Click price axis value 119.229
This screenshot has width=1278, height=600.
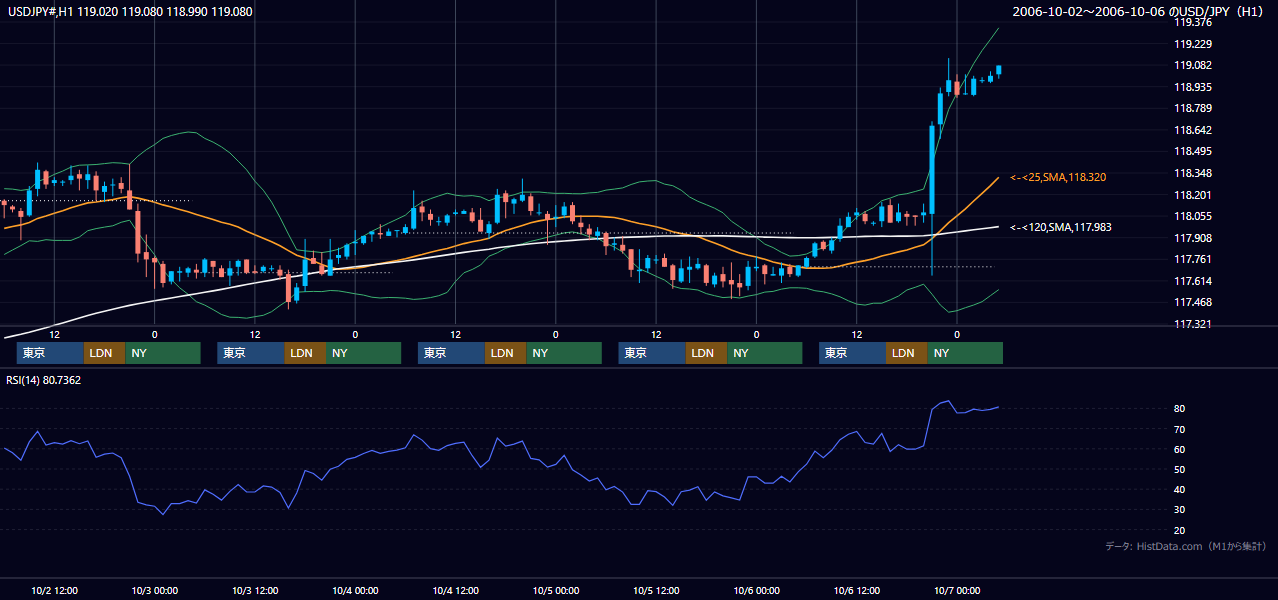coord(1192,44)
